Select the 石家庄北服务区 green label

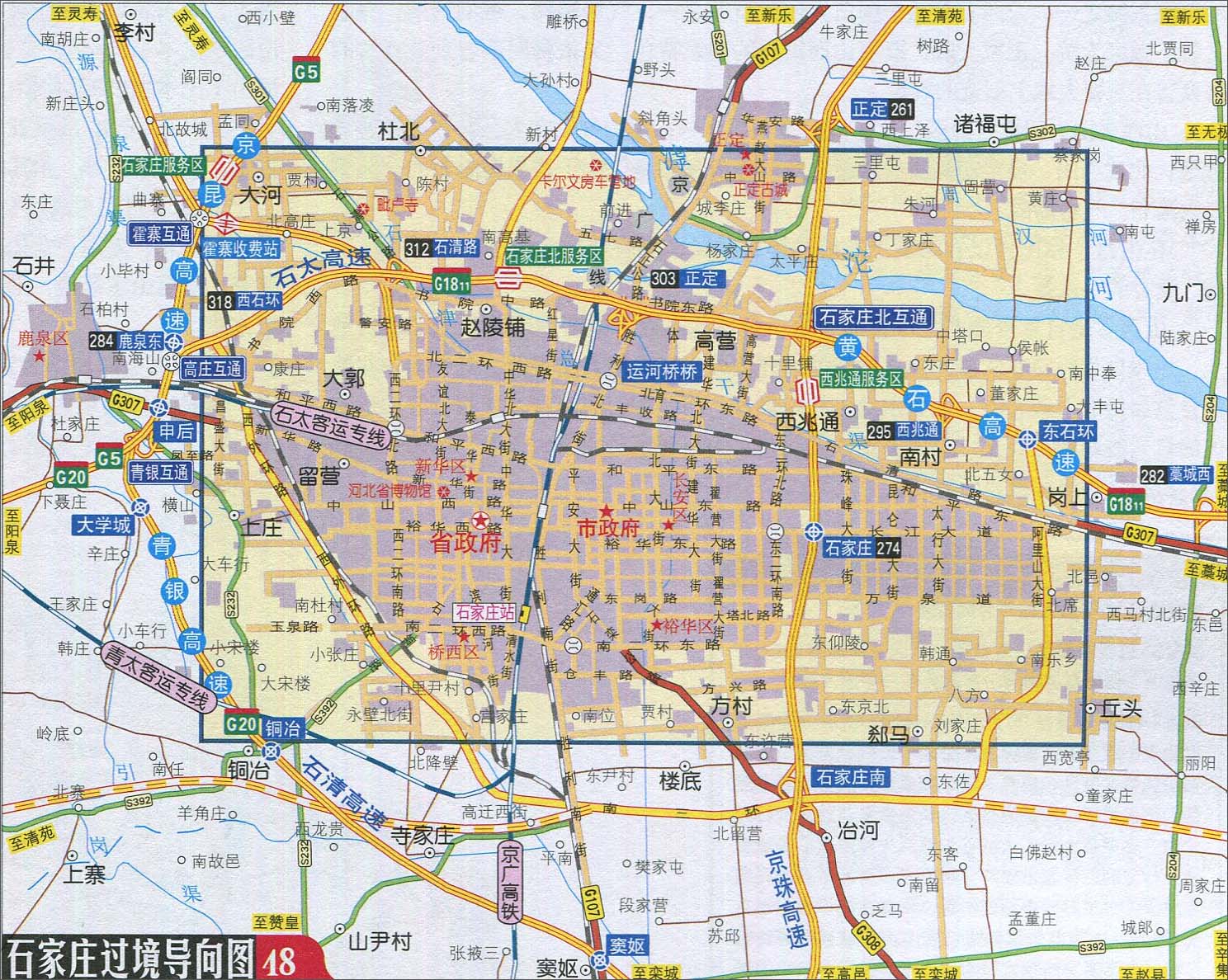tap(554, 257)
